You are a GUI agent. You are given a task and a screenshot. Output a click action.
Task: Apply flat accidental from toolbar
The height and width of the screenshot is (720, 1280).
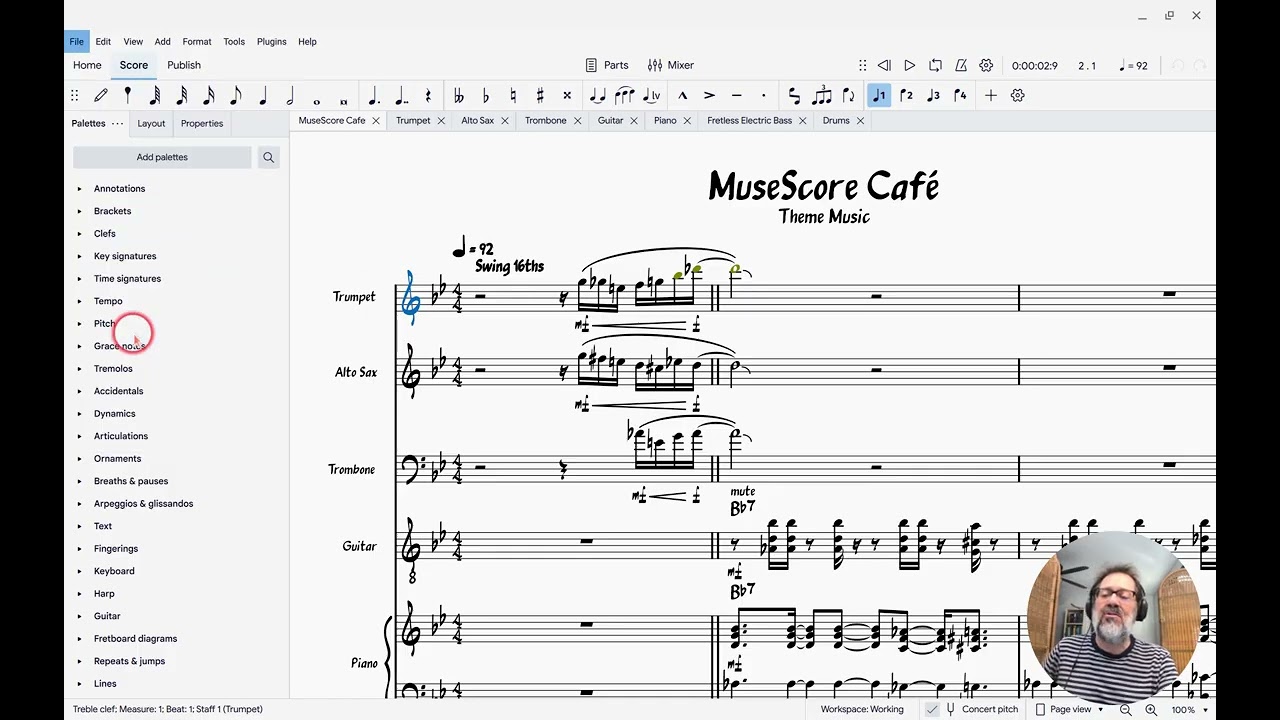(486, 95)
